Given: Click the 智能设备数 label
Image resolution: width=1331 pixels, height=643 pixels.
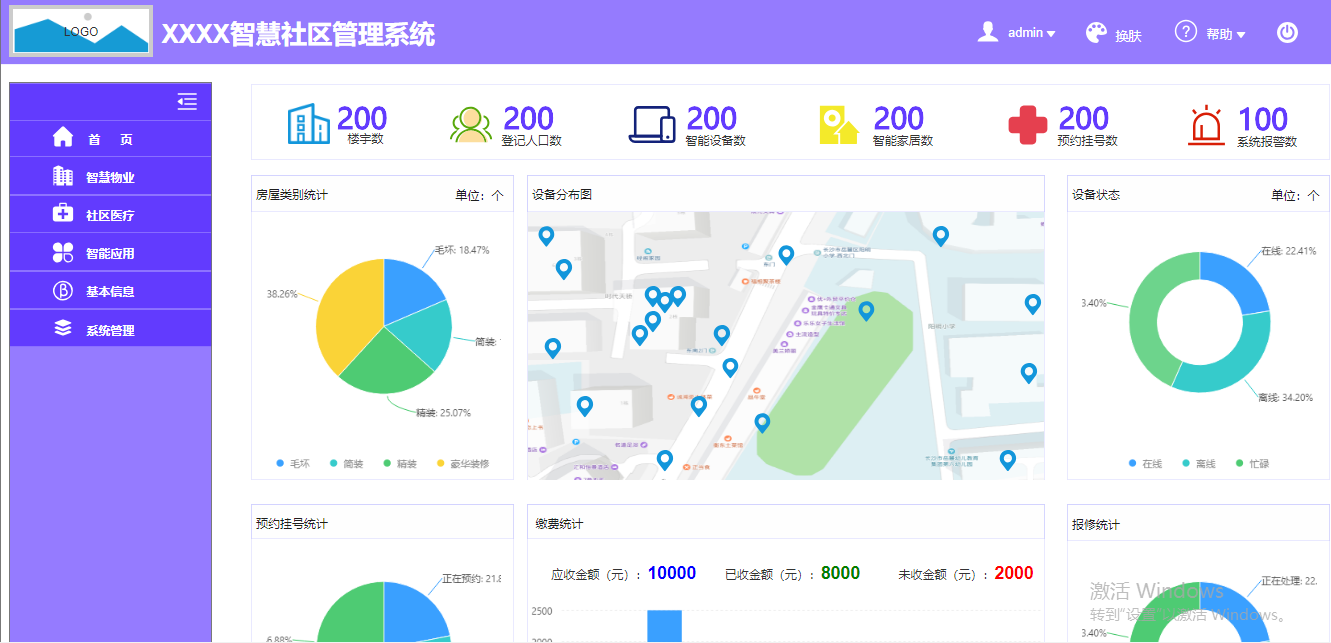Looking at the screenshot, I should (716, 141).
